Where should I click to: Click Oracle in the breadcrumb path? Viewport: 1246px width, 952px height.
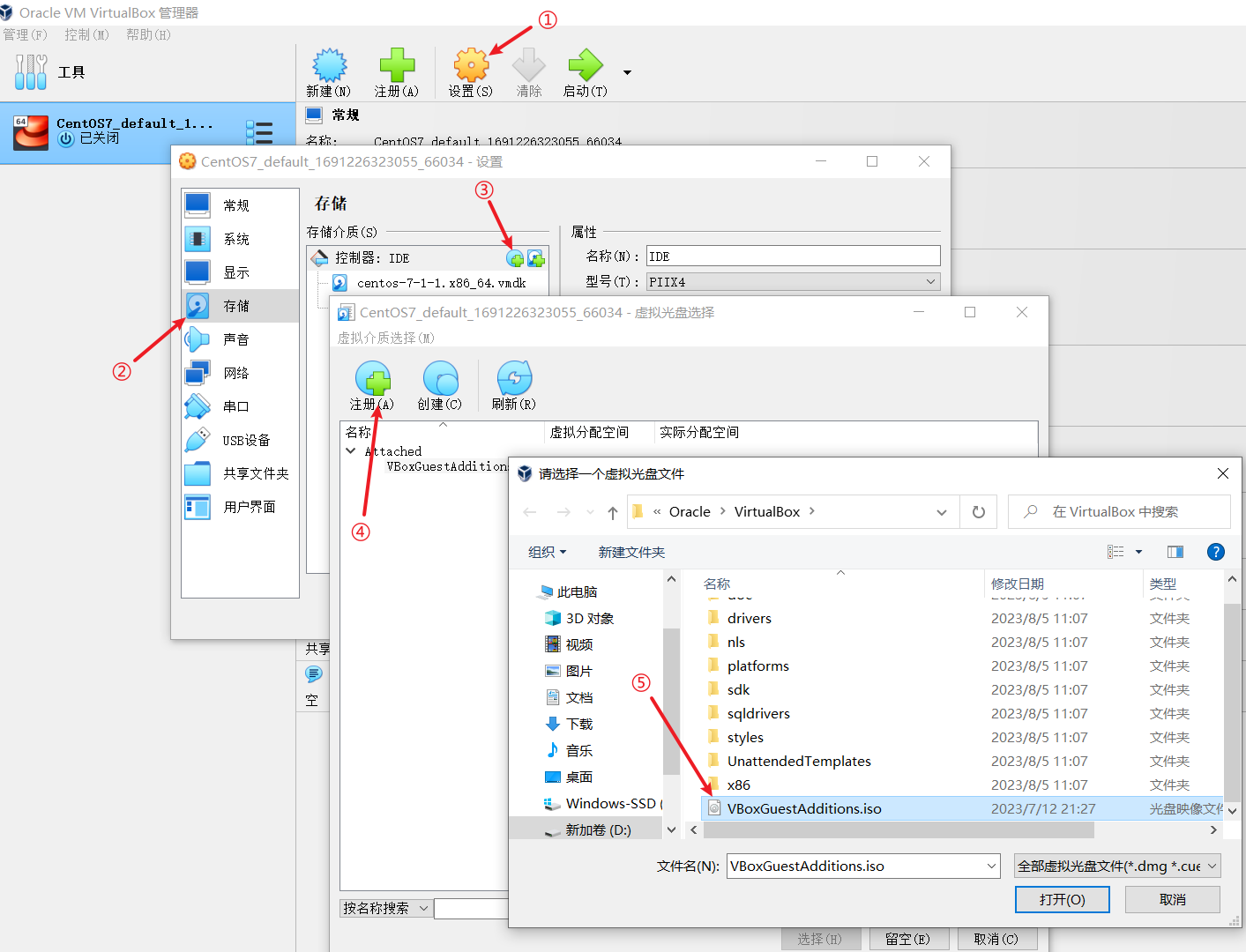coord(690,511)
